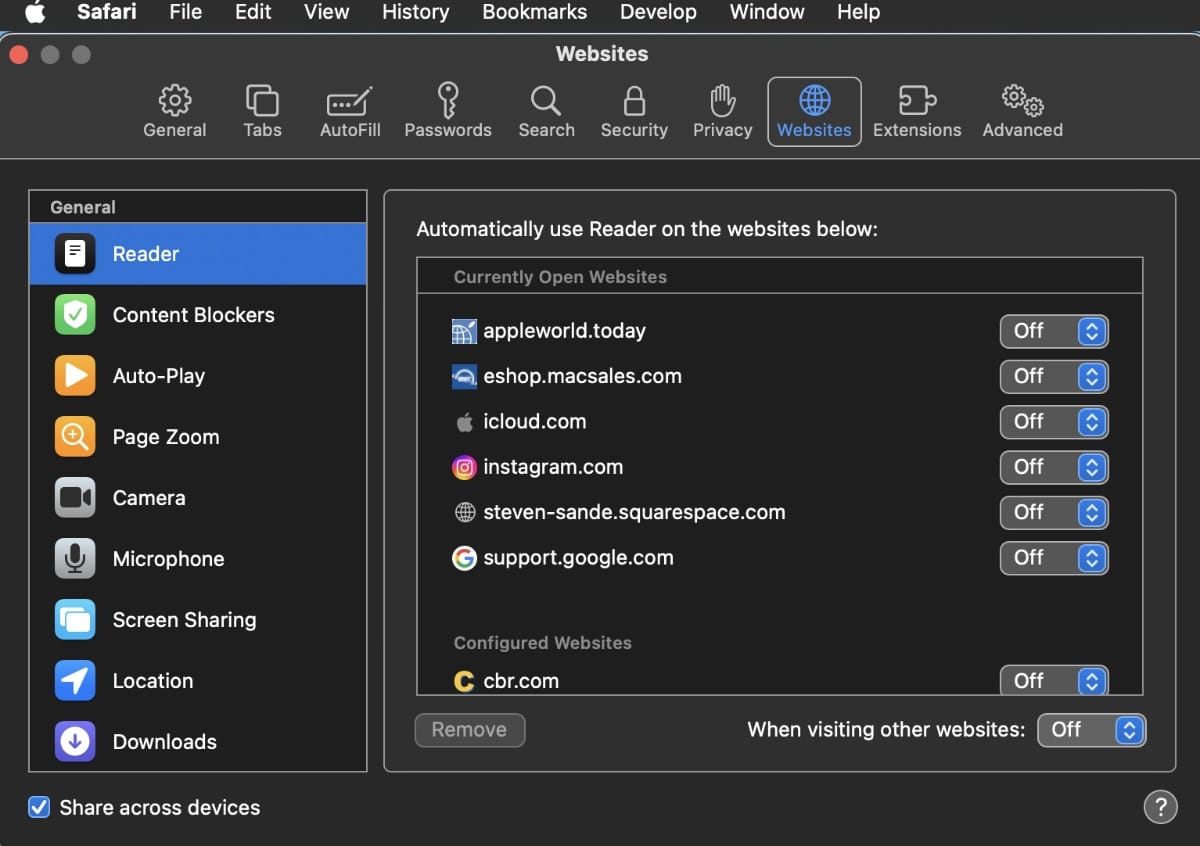Click the help question mark button

tap(1160, 807)
